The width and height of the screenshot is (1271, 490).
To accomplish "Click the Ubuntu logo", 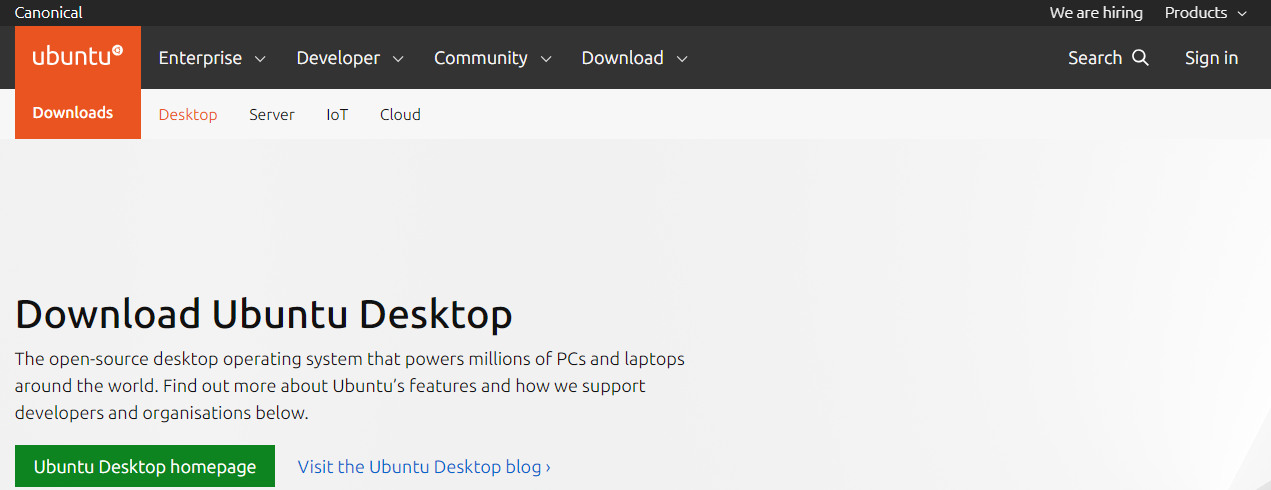I will (x=78, y=56).
